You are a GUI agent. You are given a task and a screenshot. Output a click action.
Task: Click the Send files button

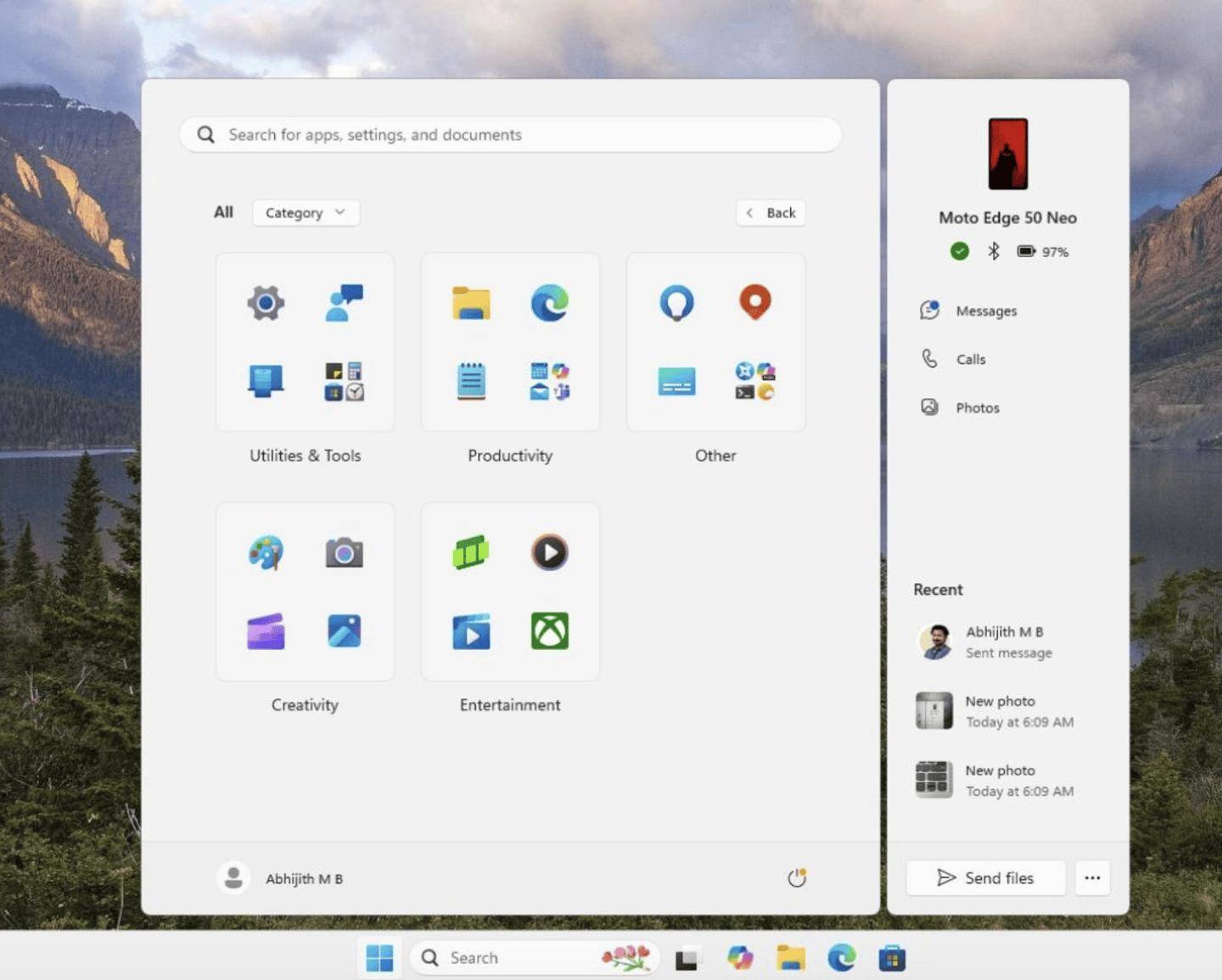tap(985, 878)
